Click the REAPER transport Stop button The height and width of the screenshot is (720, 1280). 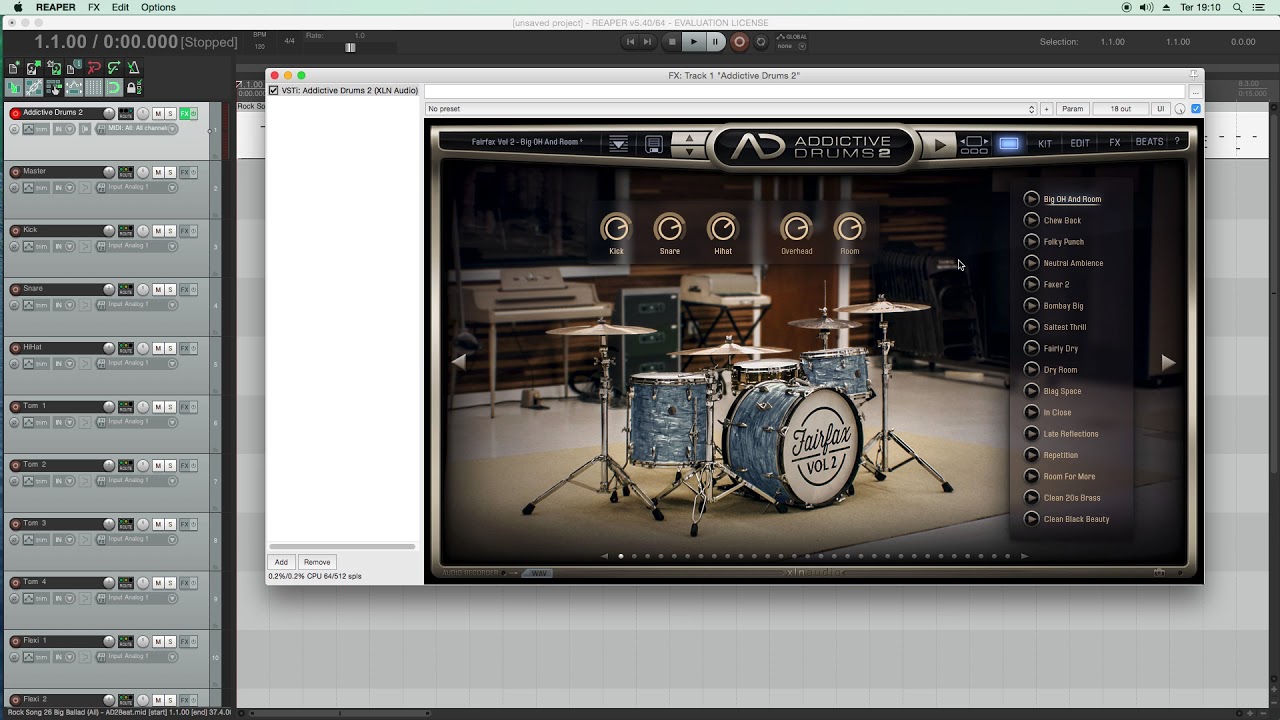point(672,42)
